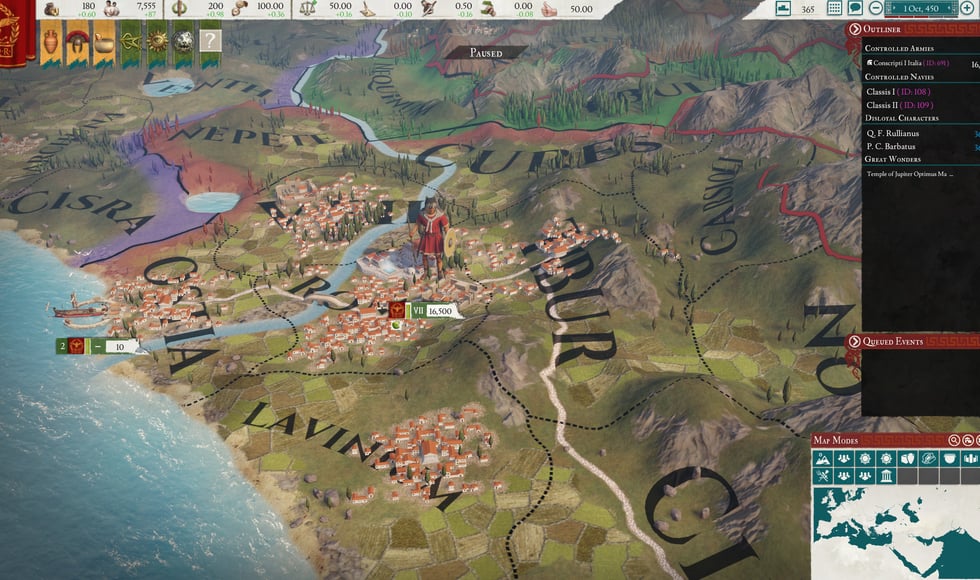Screen dimensions: 980x580
Task: Open disloyal character P. C. Barbatus
Action: (x=891, y=146)
